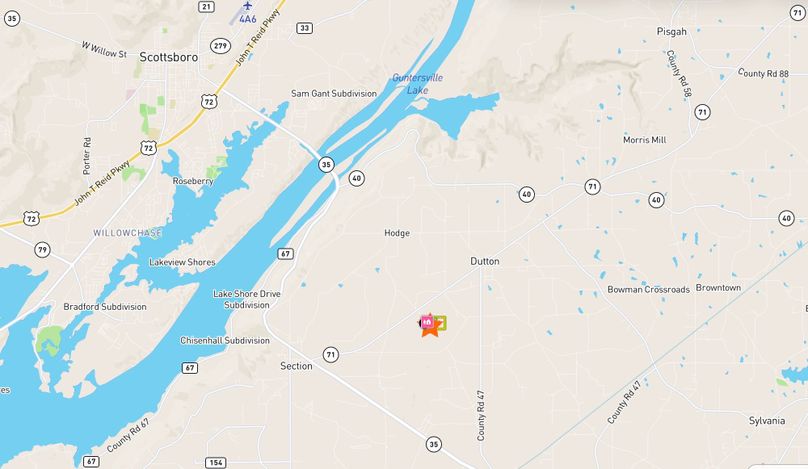Viewport: 808px width, 469px height.
Task: Click the Morris Mill label
Action: [x=645, y=140]
